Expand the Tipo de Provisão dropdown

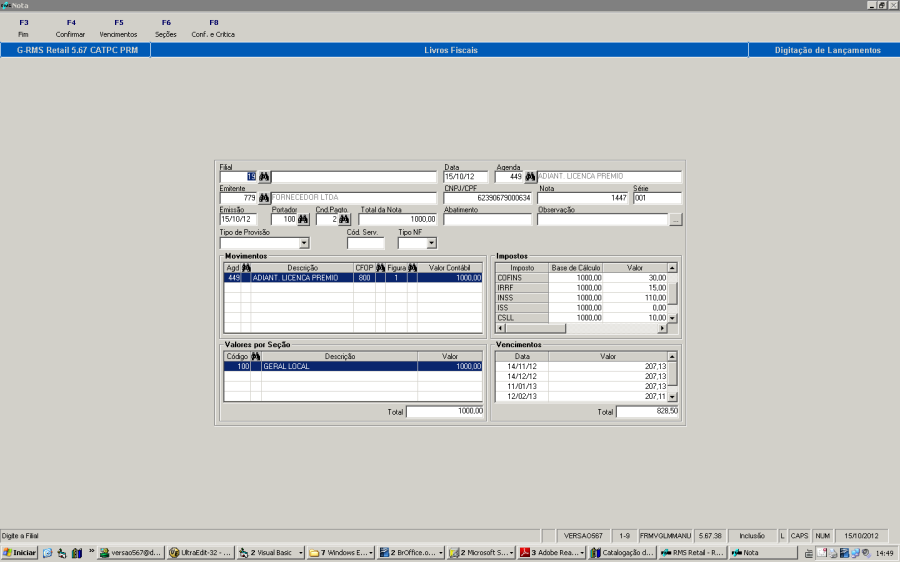[x=304, y=243]
